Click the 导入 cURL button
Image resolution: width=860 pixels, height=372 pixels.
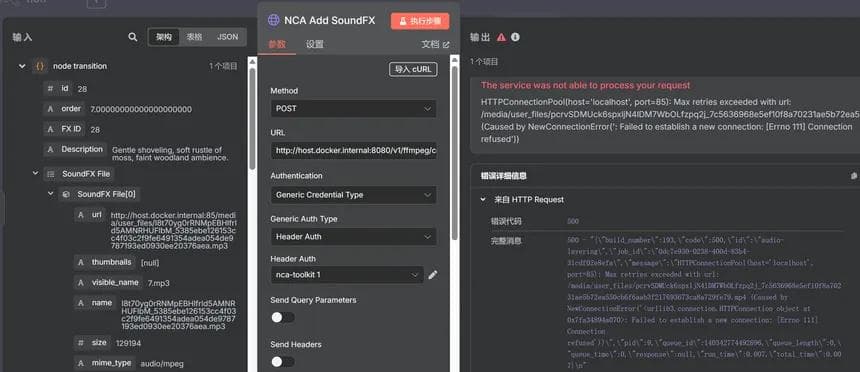click(x=413, y=69)
